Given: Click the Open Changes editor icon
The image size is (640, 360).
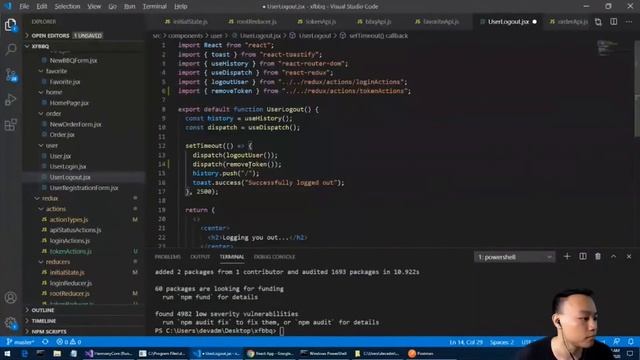Looking at the screenshot, I should point(598,22).
